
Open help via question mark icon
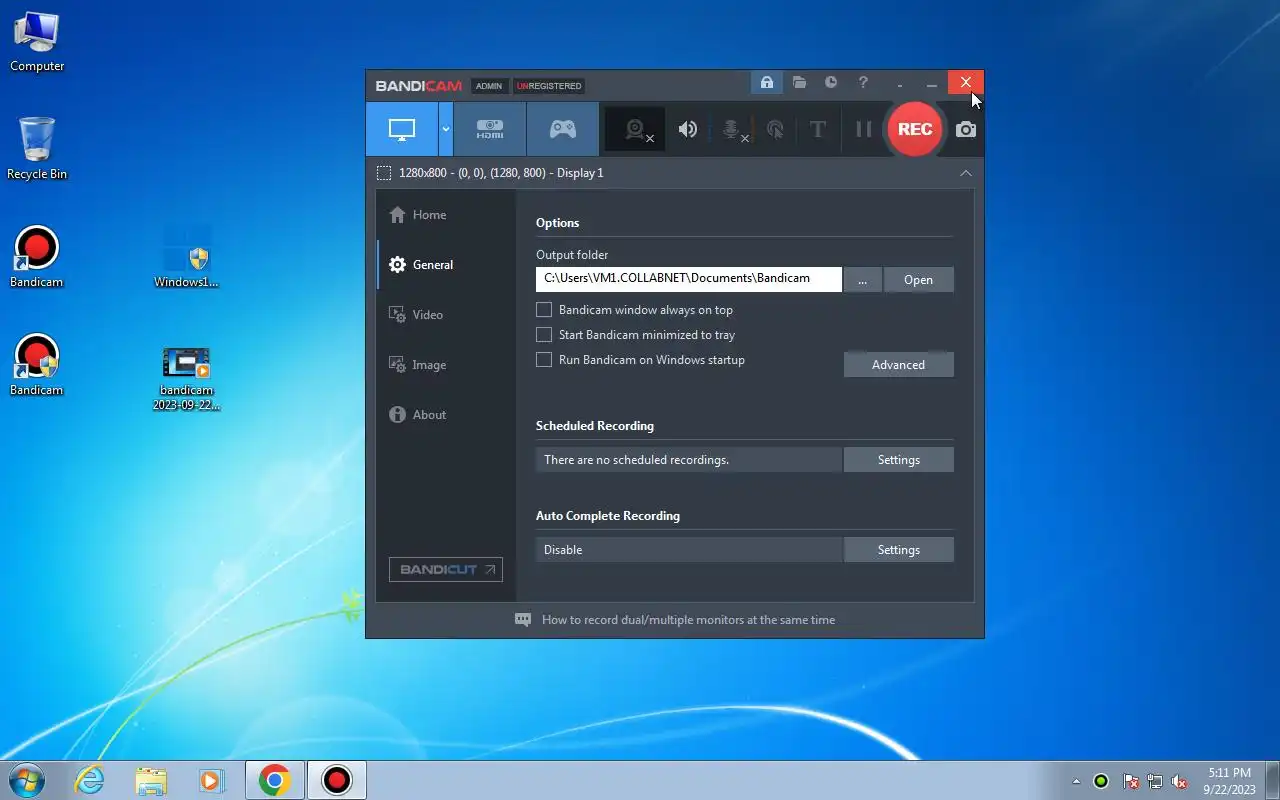tap(863, 83)
